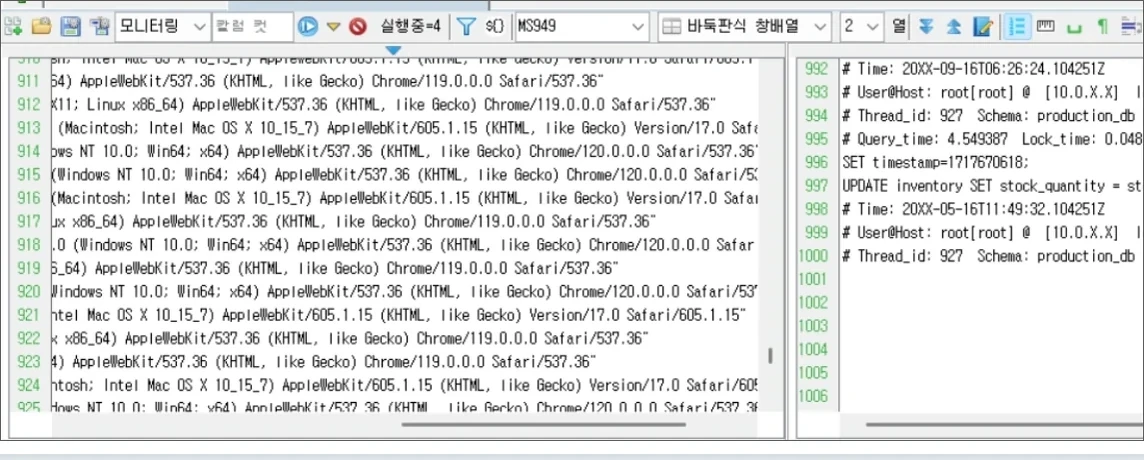Click 'UPDATE inventory SET stock_quantity' line
Screen dimensions: 1144x460
pyautogui.click(x=992, y=185)
